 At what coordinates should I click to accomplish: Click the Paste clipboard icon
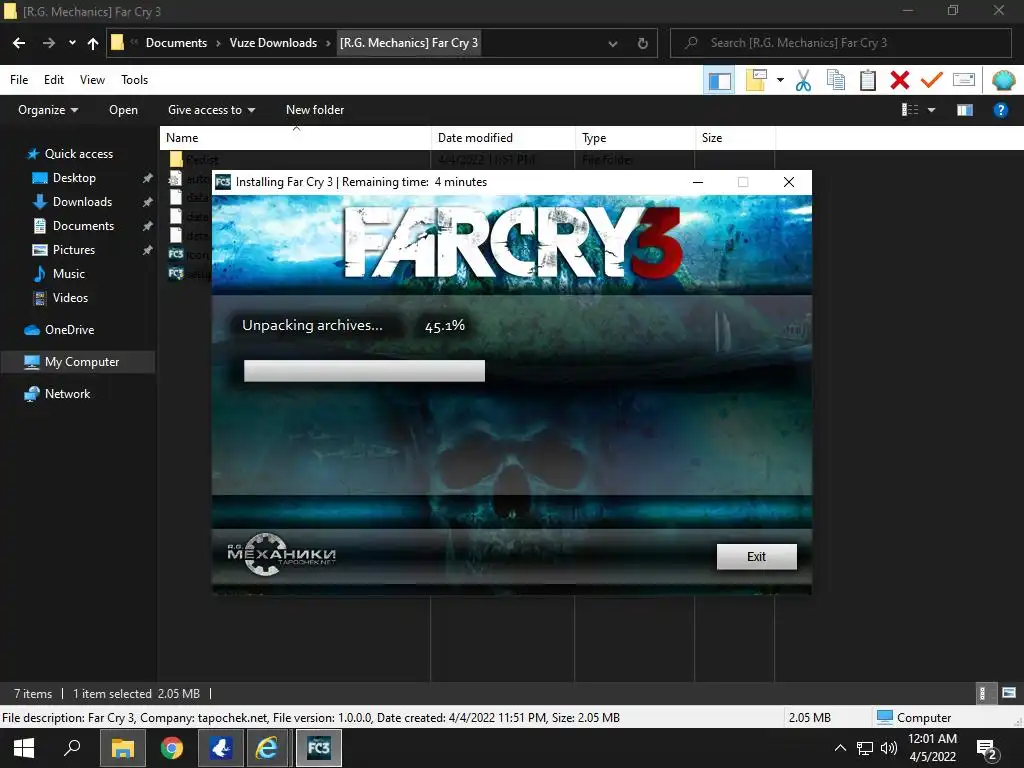[x=867, y=81]
